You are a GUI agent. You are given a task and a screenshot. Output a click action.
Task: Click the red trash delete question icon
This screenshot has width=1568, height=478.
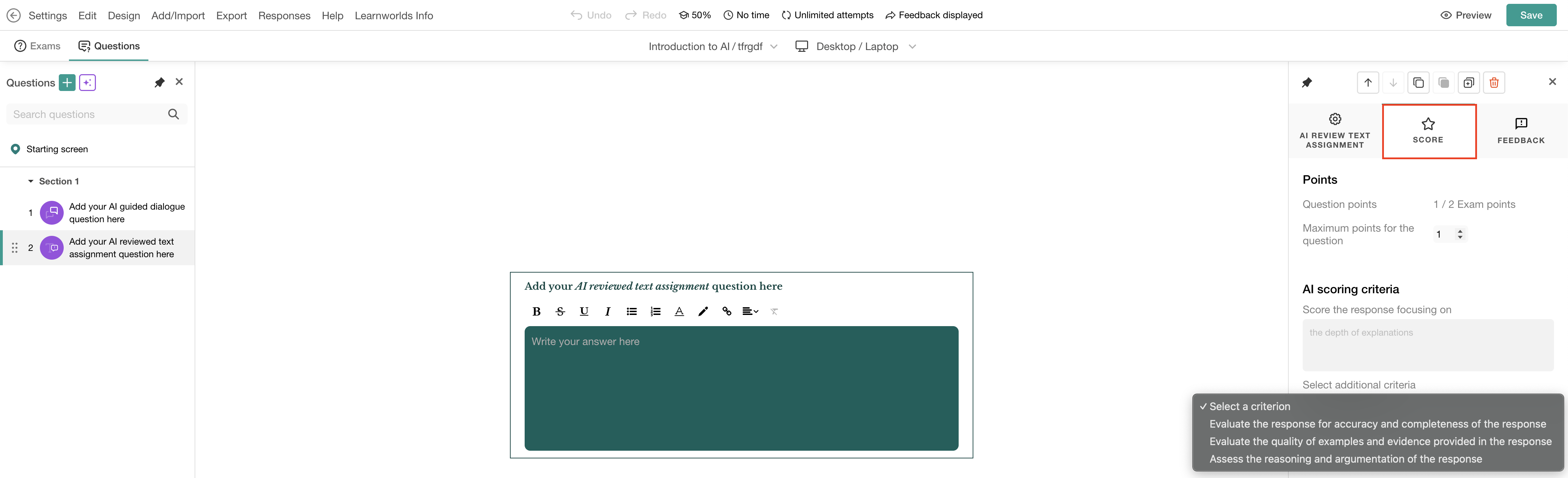click(1494, 83)
